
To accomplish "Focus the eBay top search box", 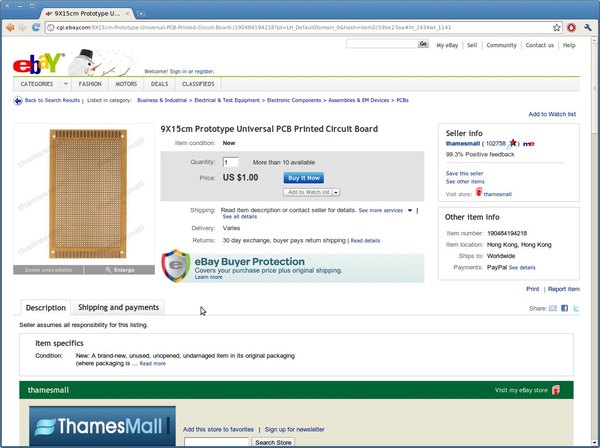I will [382, 44].
